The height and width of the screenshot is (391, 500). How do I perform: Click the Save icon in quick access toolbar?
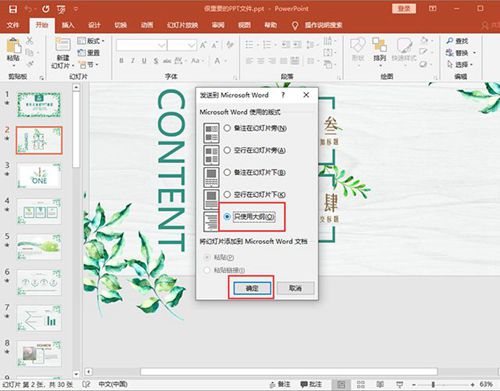coord(13,9)
